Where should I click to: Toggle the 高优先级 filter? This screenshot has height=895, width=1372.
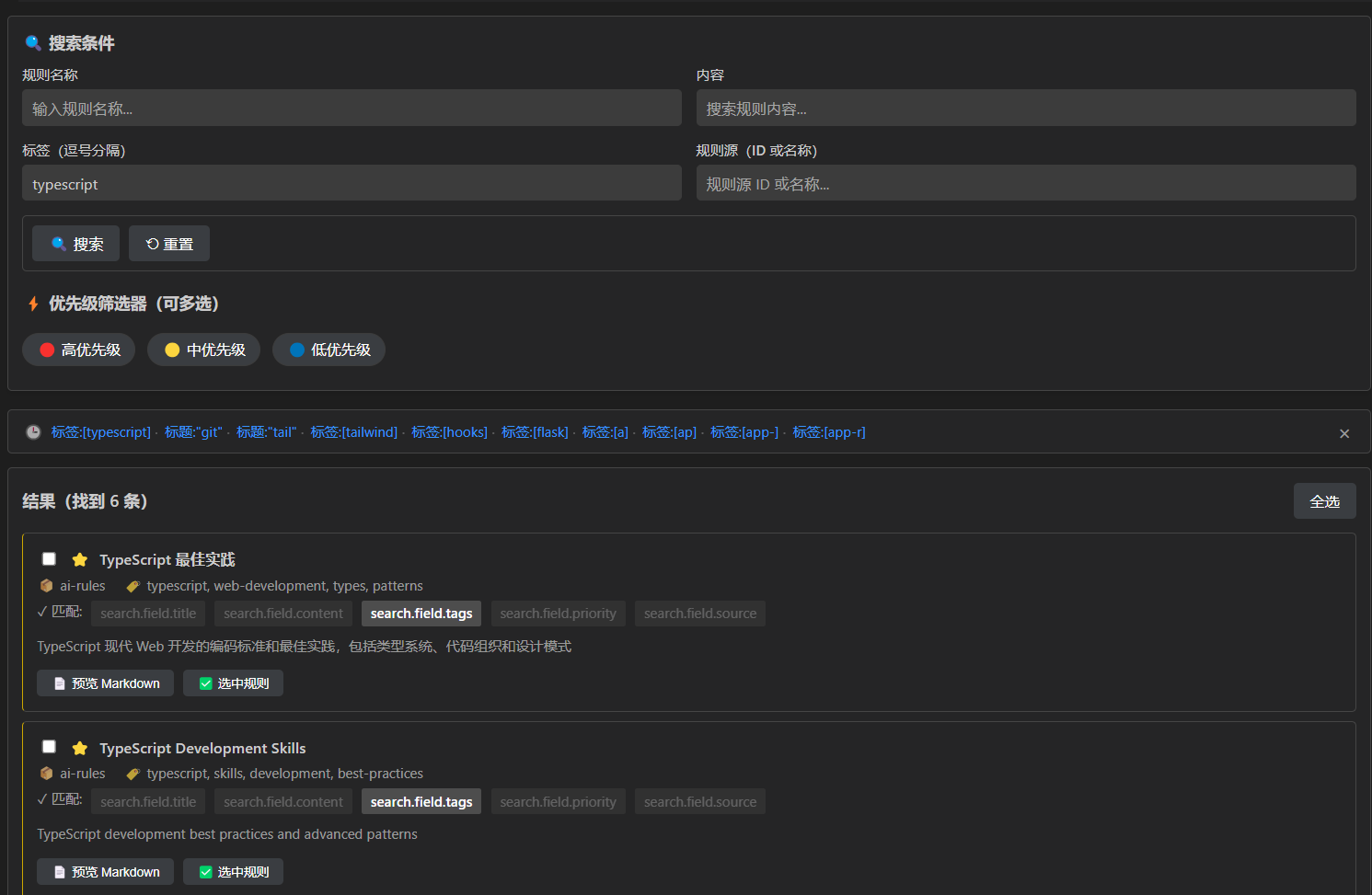79,350
